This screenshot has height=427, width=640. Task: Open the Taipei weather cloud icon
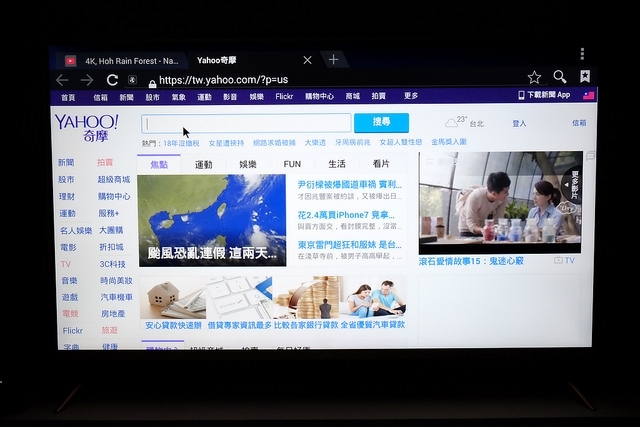click(x=451, y=123)
